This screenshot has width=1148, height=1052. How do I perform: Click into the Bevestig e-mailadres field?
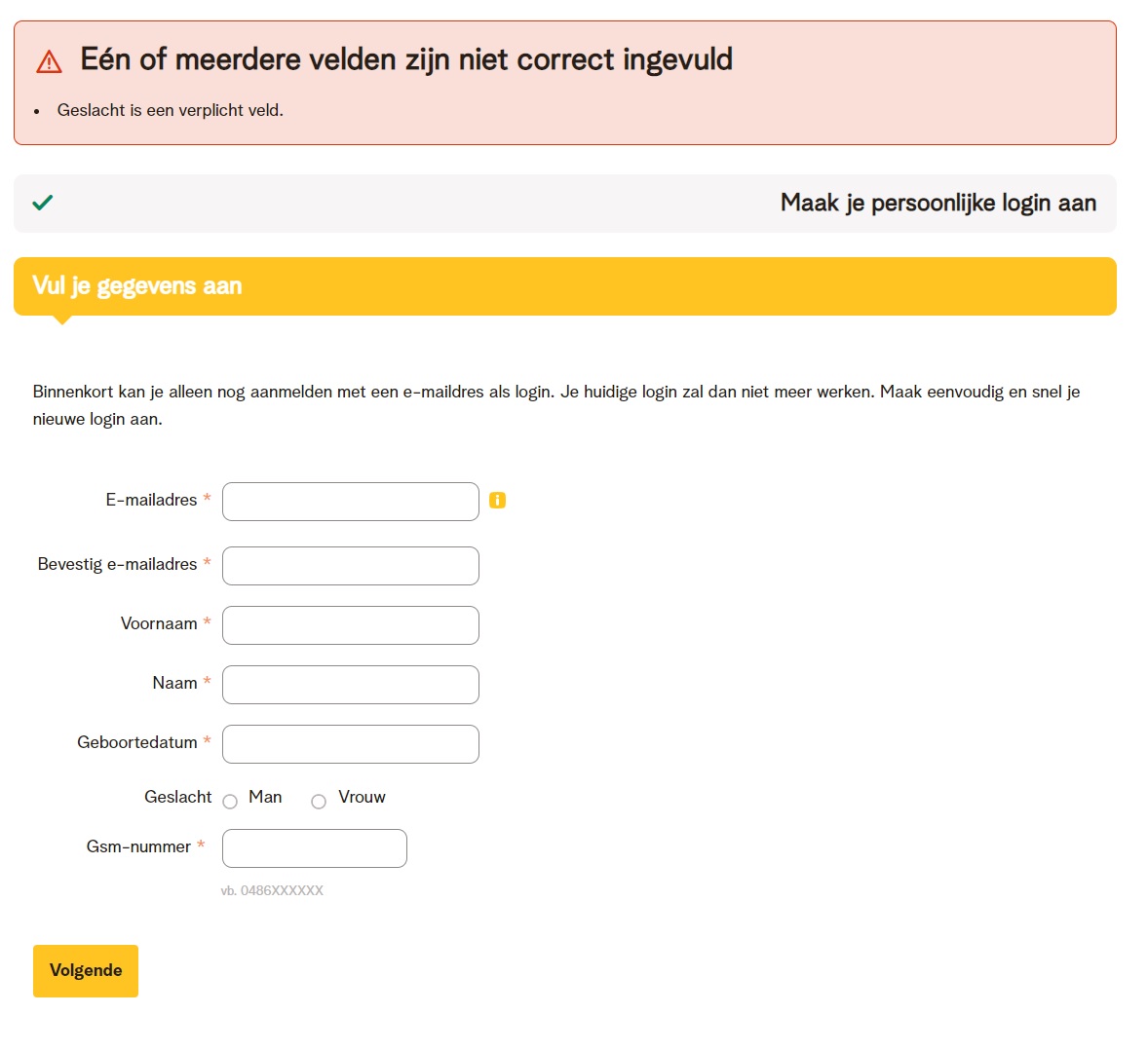(x=351, y=566)
